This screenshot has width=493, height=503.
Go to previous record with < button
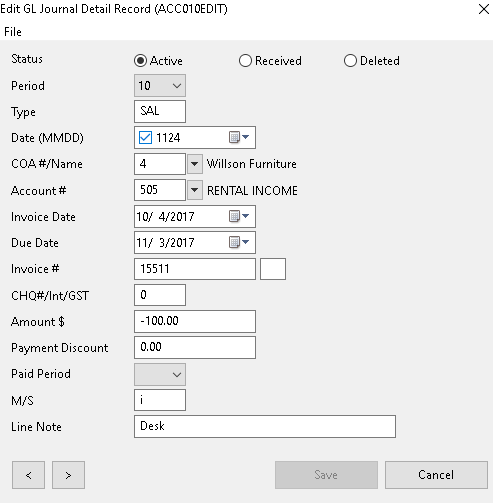pos(28,475)
